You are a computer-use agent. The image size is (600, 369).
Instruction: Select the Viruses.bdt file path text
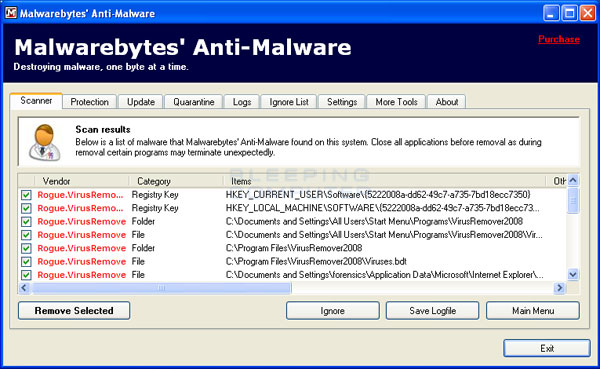[316, 261]
